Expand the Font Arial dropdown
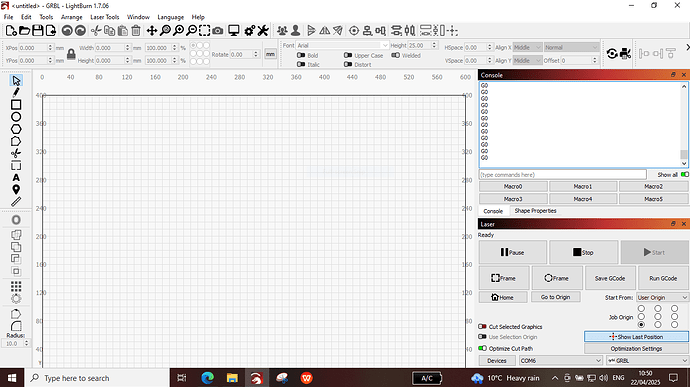Screen dimensions: 690x387 [342, 45]
